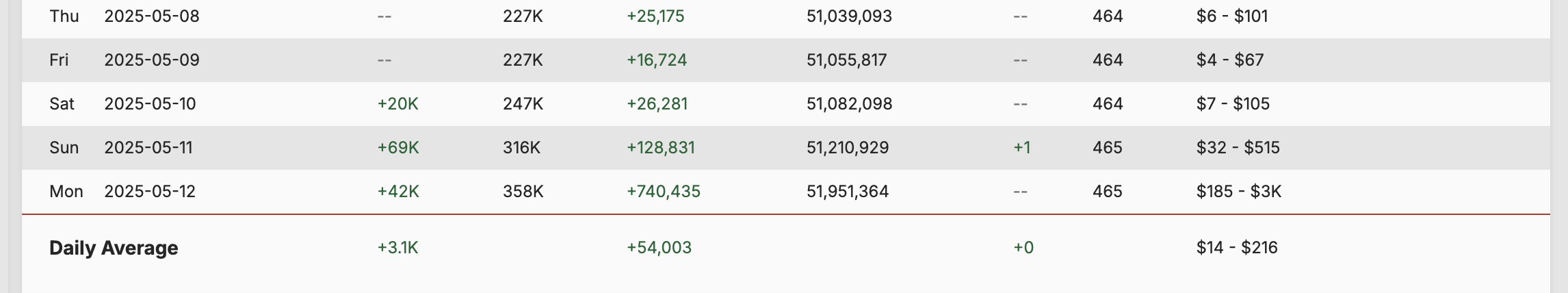This screenshot has height=293, width=1568.
Task: Select the +69K subscriber change
Action: (x=398, y=147)
